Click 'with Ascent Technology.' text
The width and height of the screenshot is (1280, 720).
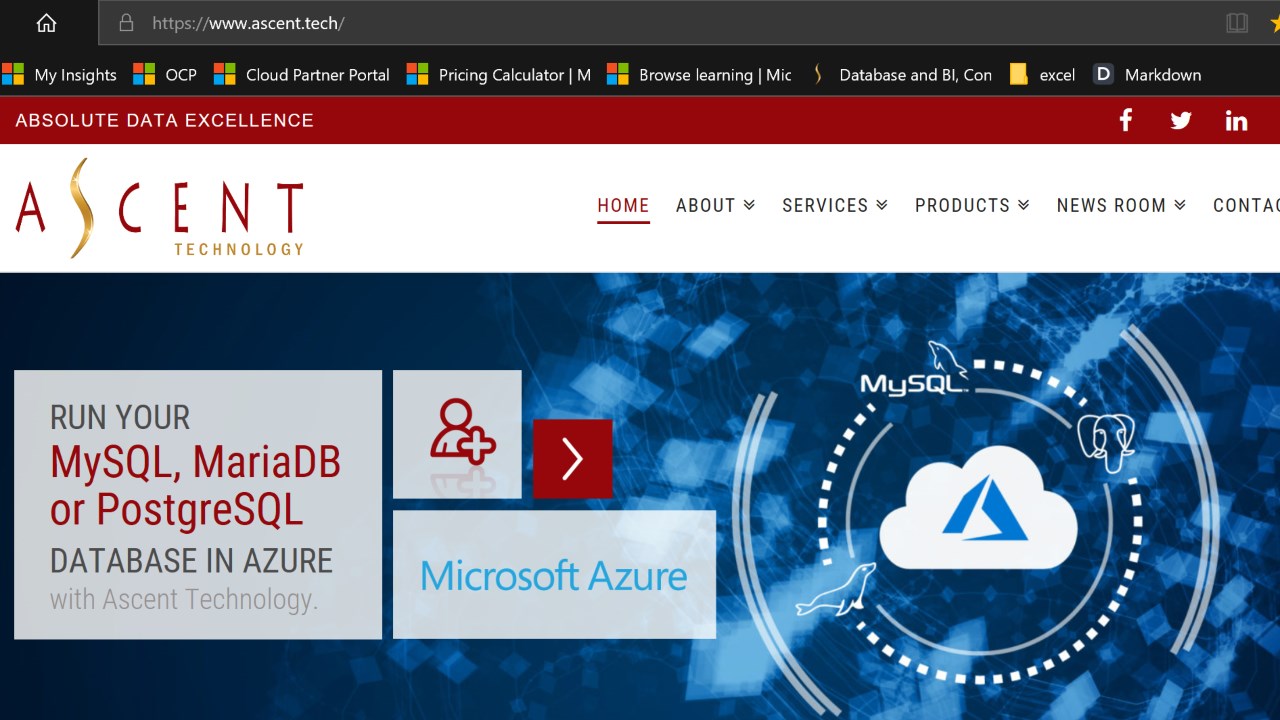[x=184, y=600]
